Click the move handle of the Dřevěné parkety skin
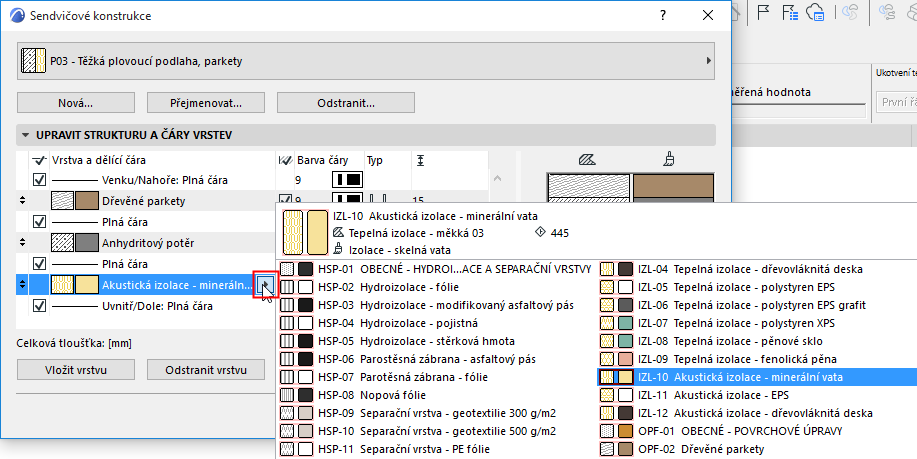The image size is (917, 459). pyautogui.click(x=23, y=201)
